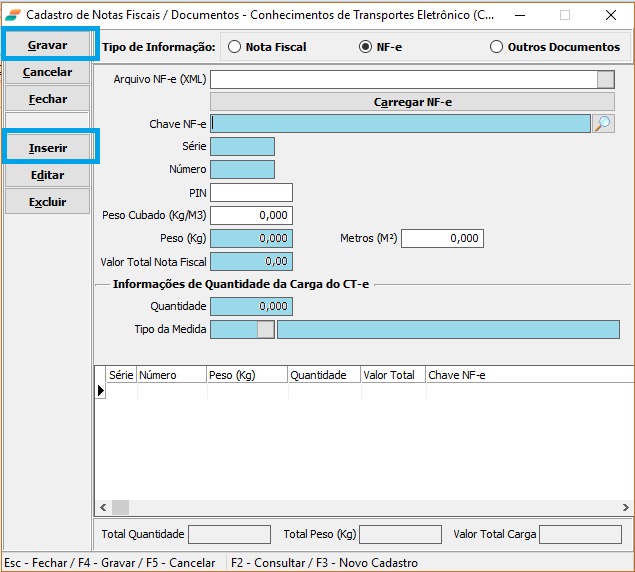Screen dimensions: 635x572
Task: Click the Excluir button
Action: coord(48,201)
